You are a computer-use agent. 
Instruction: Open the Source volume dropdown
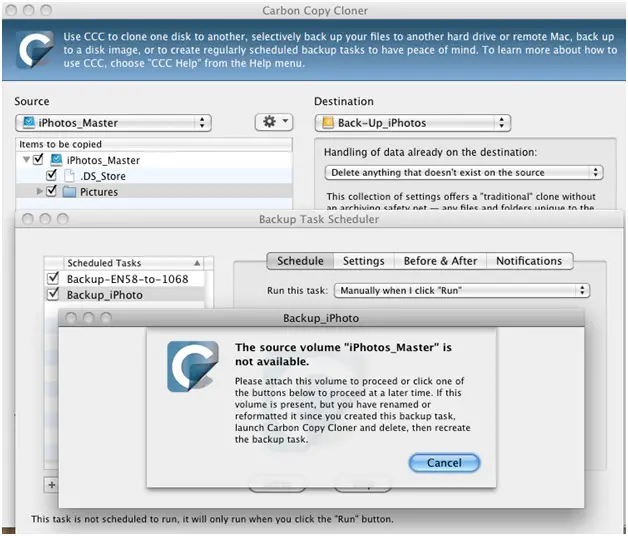point(113,123)
